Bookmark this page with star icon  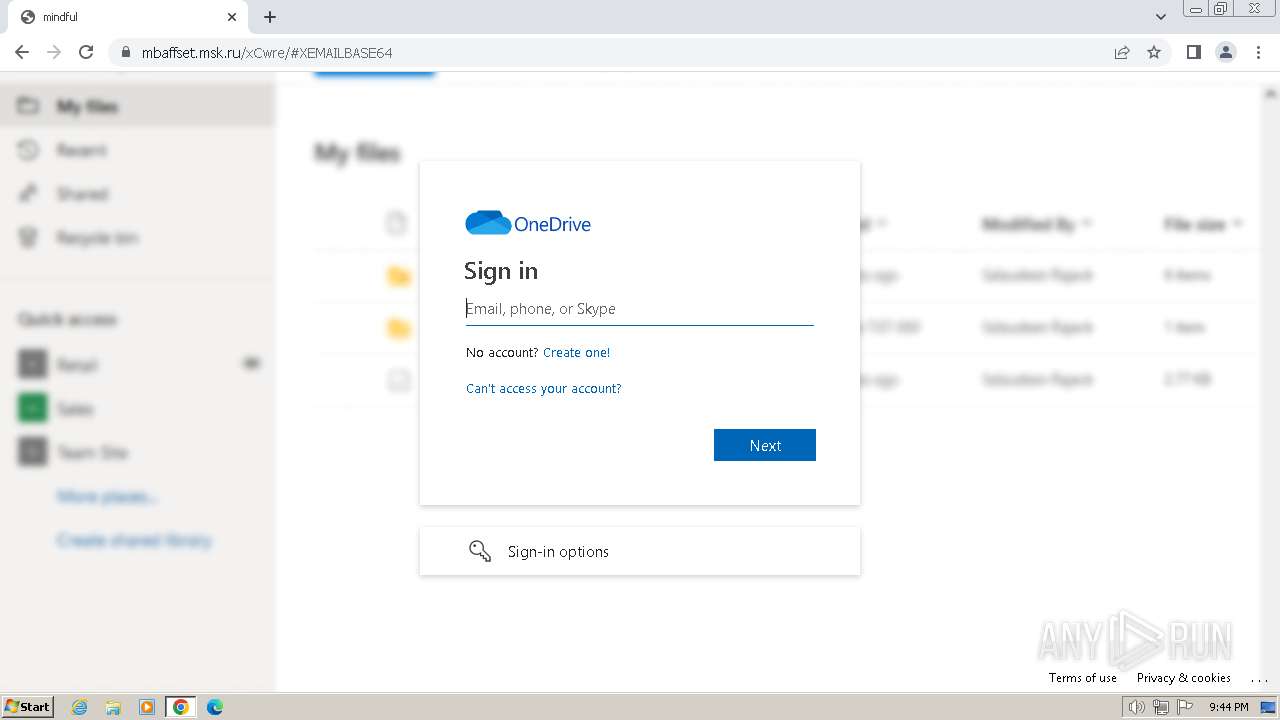(1154, 52)
